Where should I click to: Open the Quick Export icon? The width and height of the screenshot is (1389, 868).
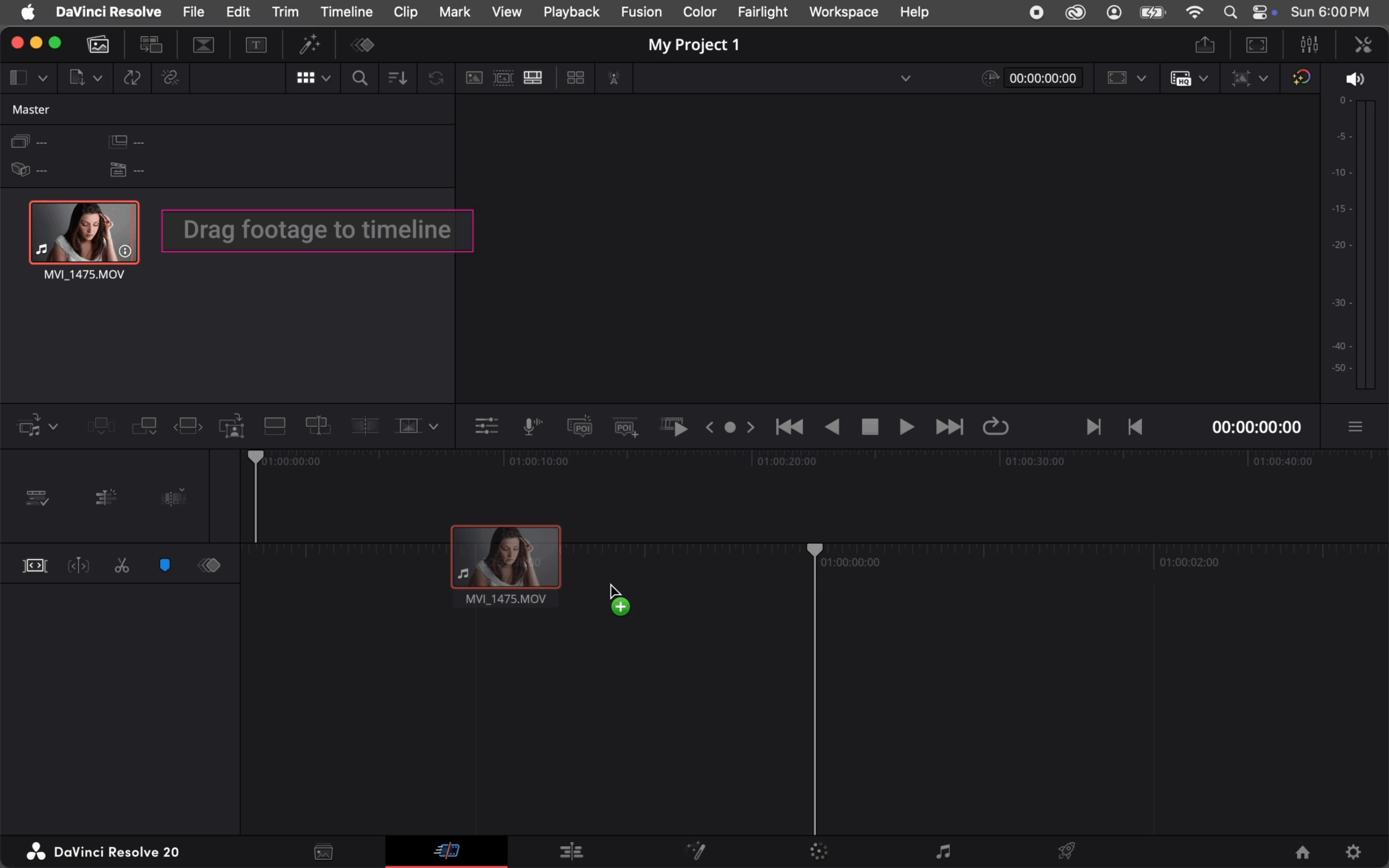[x=1205, y=44]
